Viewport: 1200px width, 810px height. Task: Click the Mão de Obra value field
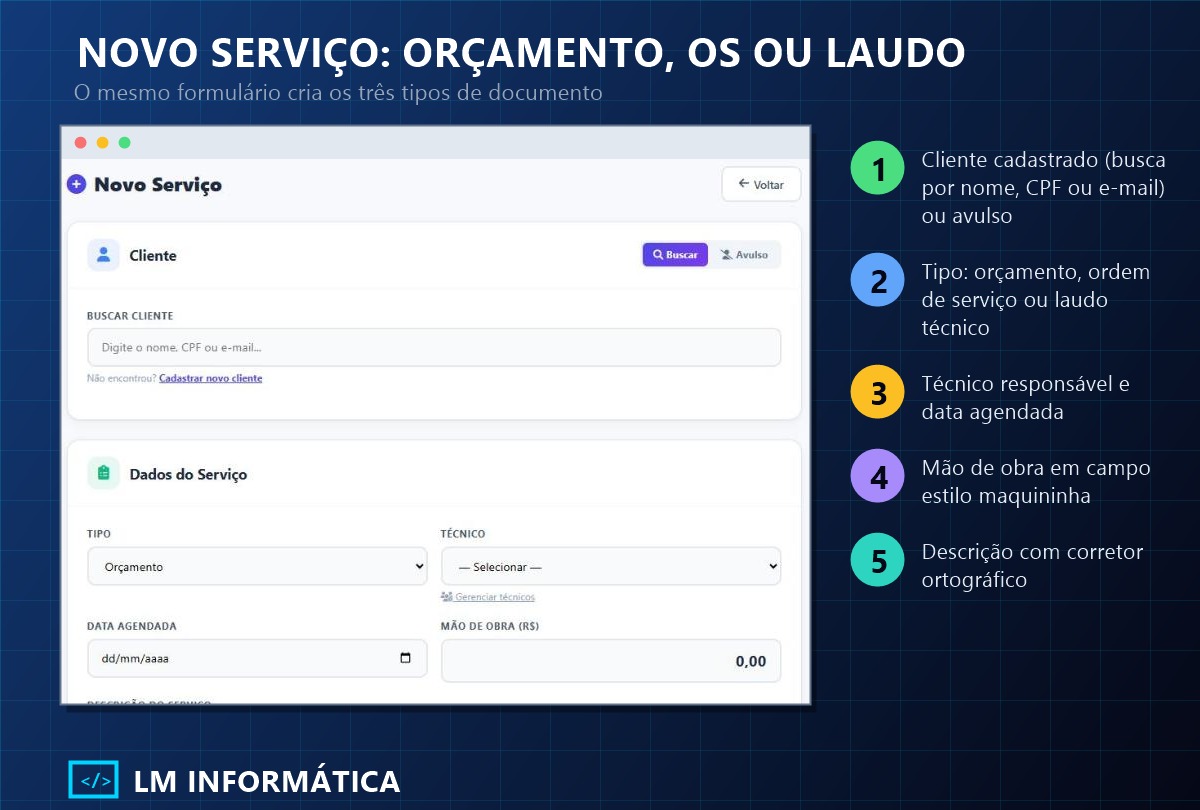click(x=611, y=661)
